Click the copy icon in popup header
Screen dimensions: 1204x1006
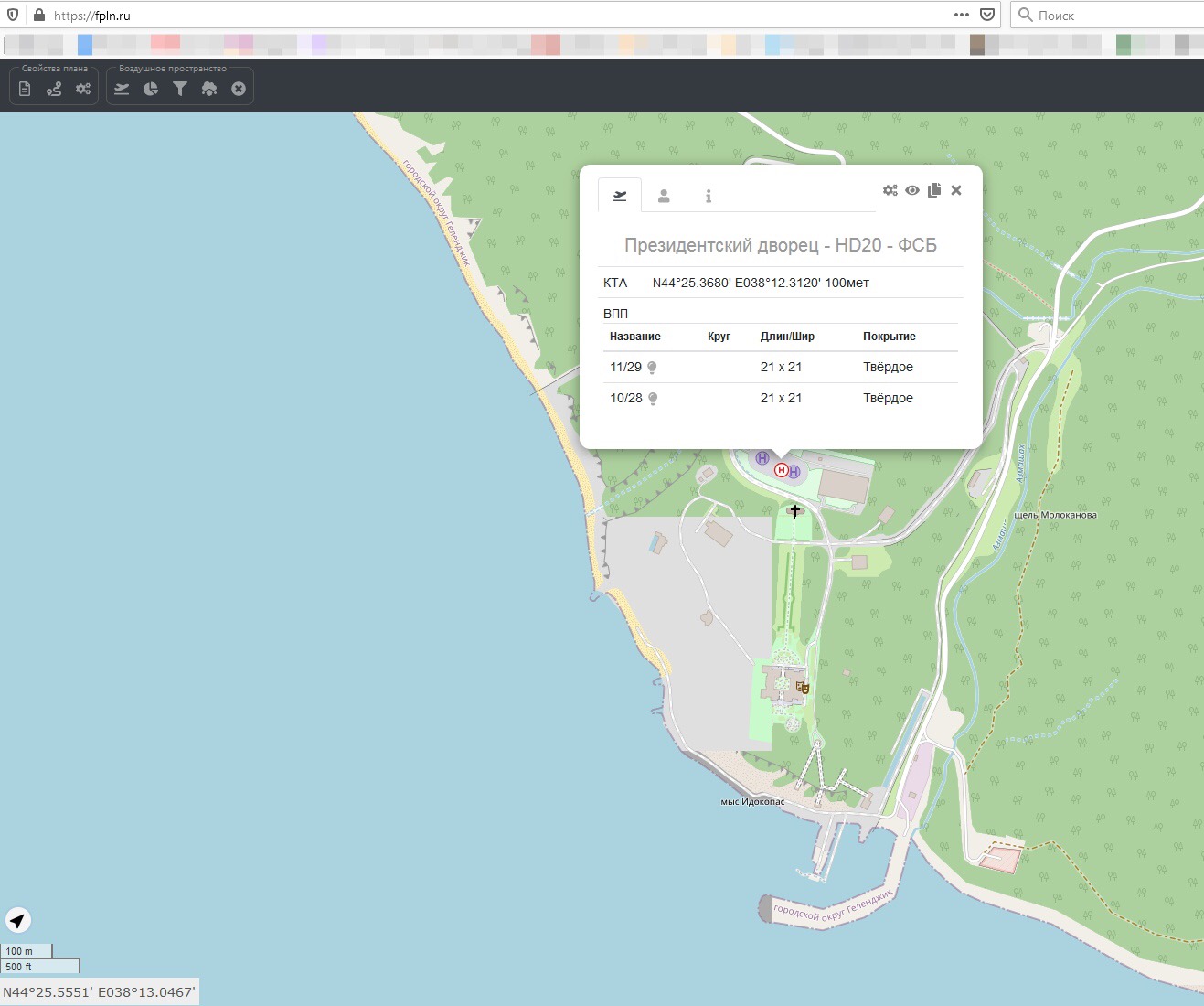coord(934,190)
